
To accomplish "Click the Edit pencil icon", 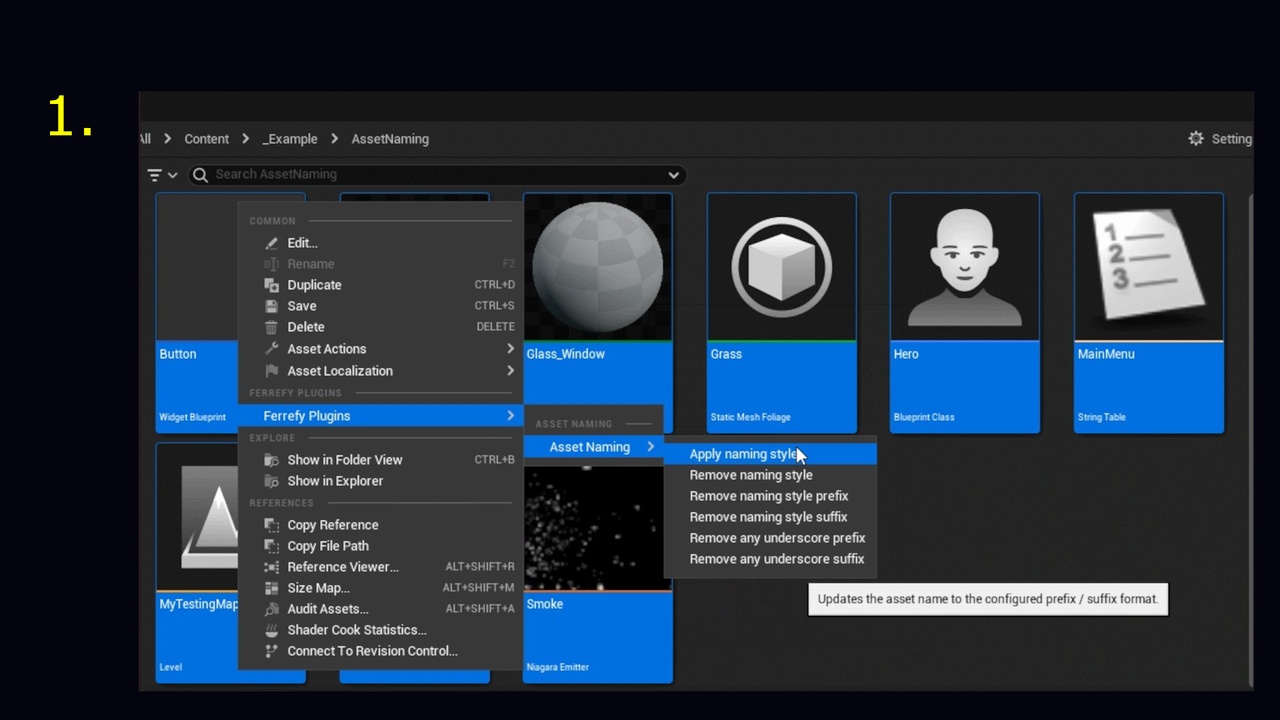I will point(271,243).
